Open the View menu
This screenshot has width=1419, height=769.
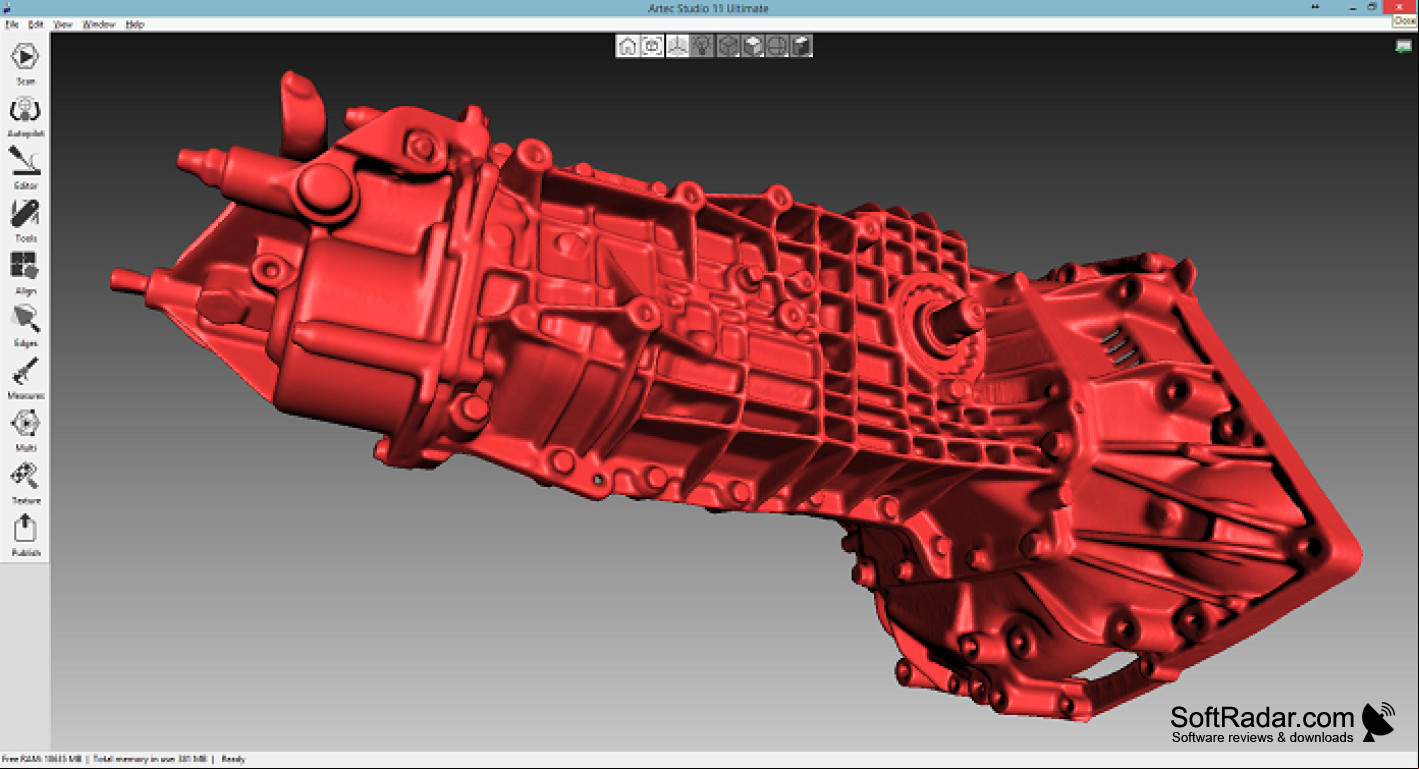pyautogui.click(x=63, y=24)
